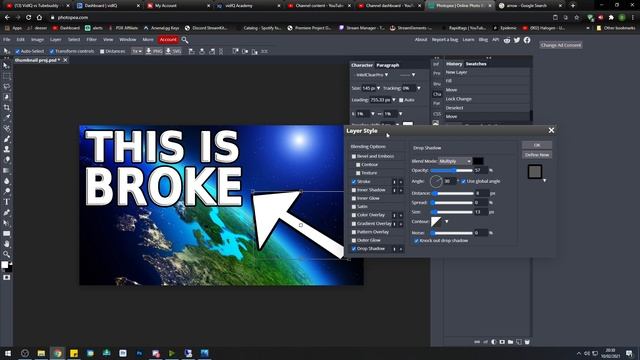Select the Gradient tool
Image resolution: width=640 pixels, height=360 pixels.
pos(6,171)
